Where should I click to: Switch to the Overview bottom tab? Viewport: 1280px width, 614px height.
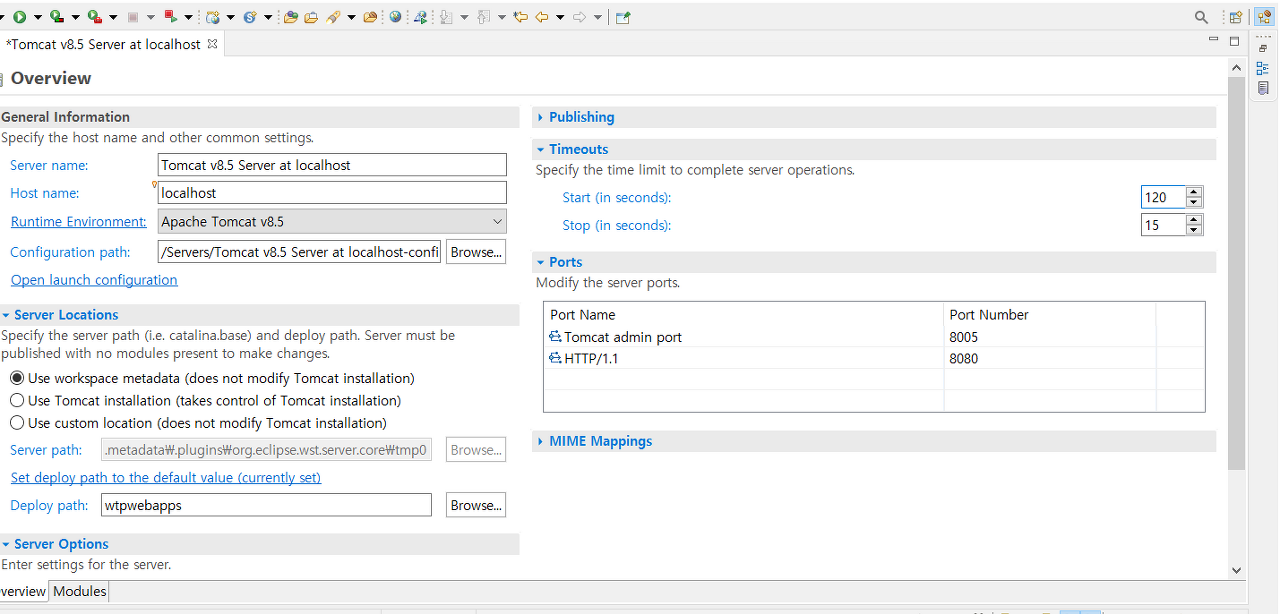[22, 591]
